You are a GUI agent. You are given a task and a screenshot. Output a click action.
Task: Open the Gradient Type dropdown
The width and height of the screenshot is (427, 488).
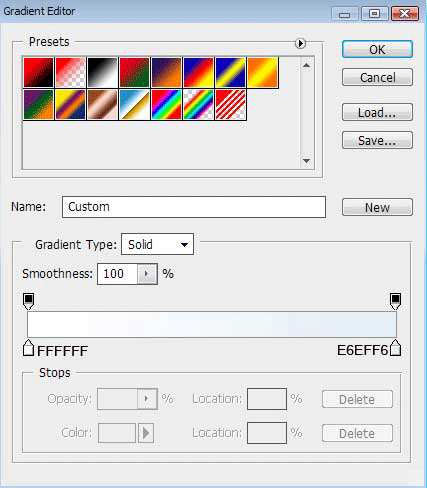(x=157, y=244)
